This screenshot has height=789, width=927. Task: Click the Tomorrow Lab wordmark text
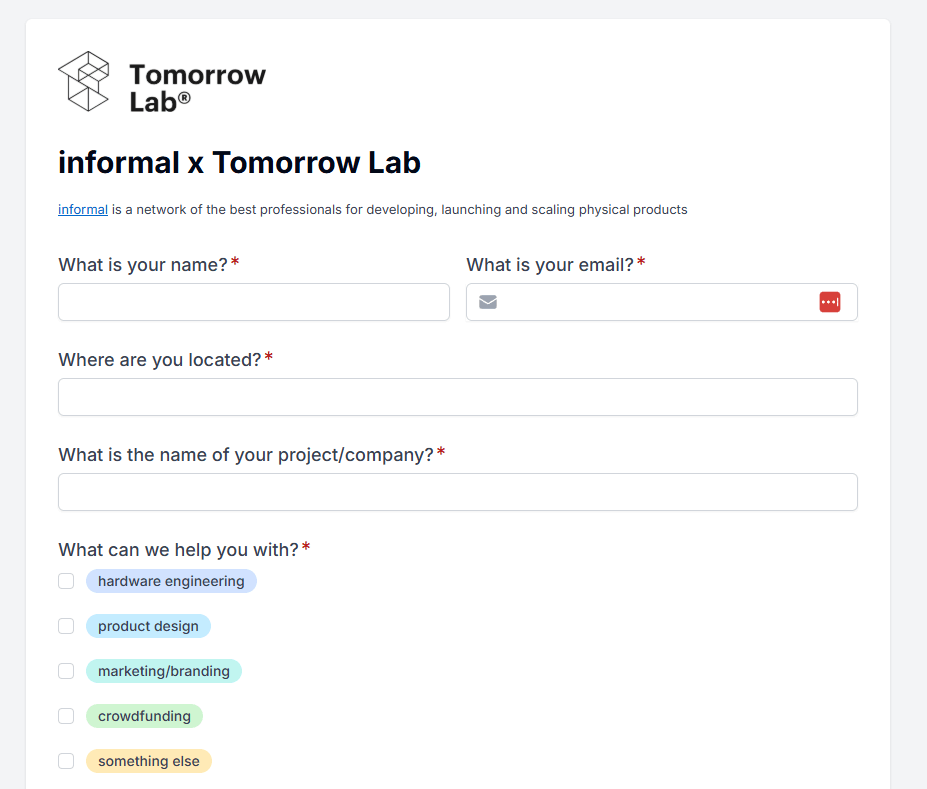pos(197,87)
